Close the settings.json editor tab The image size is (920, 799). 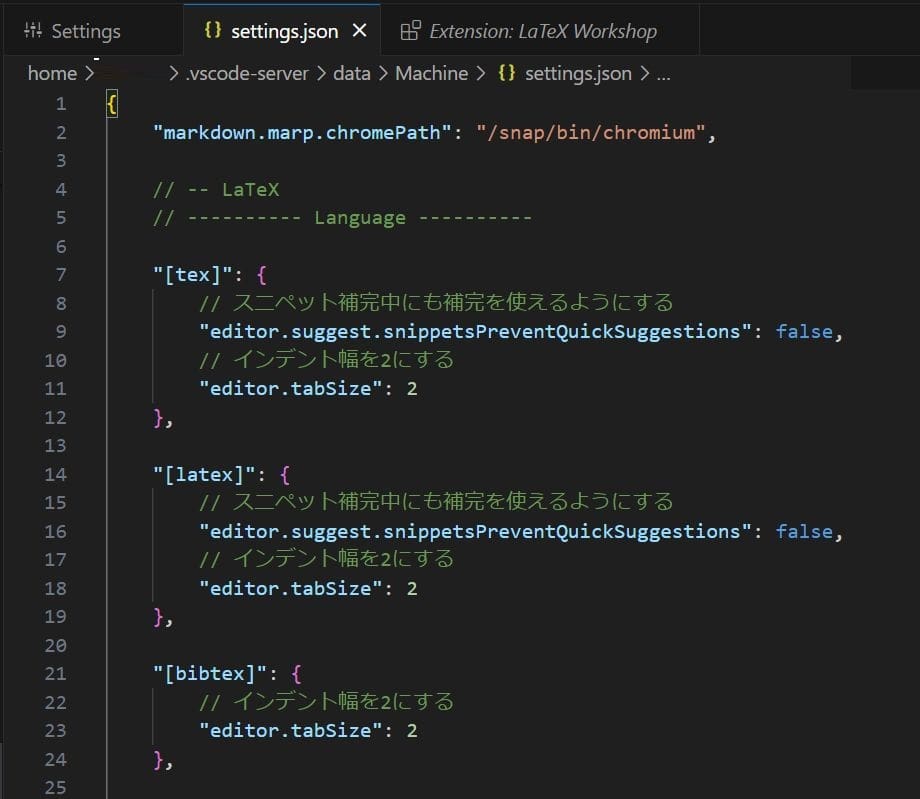coord(360,31)
